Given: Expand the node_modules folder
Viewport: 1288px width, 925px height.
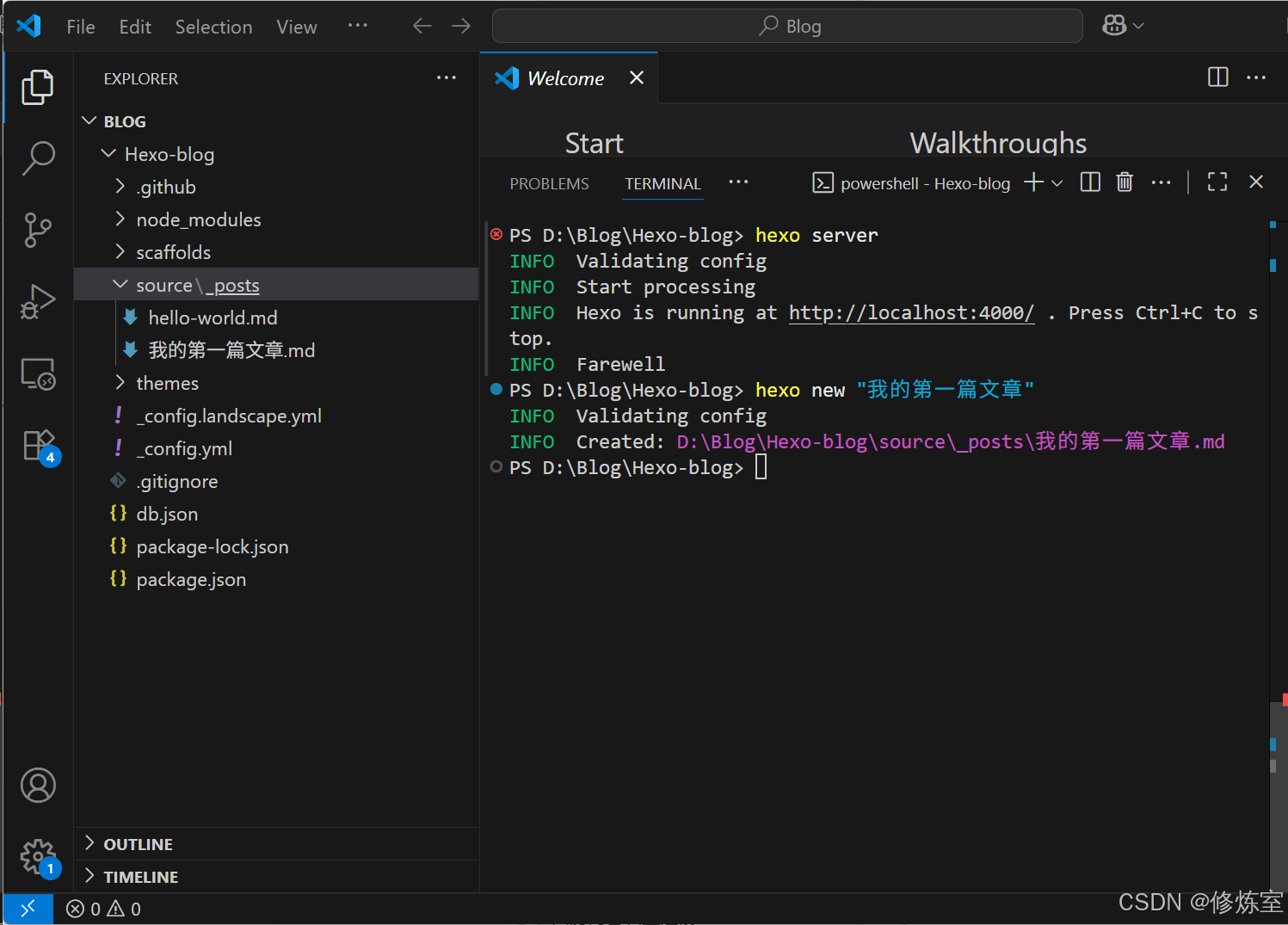Looking at the screenshot, I should pyautogui.click(x=120, y=219).
